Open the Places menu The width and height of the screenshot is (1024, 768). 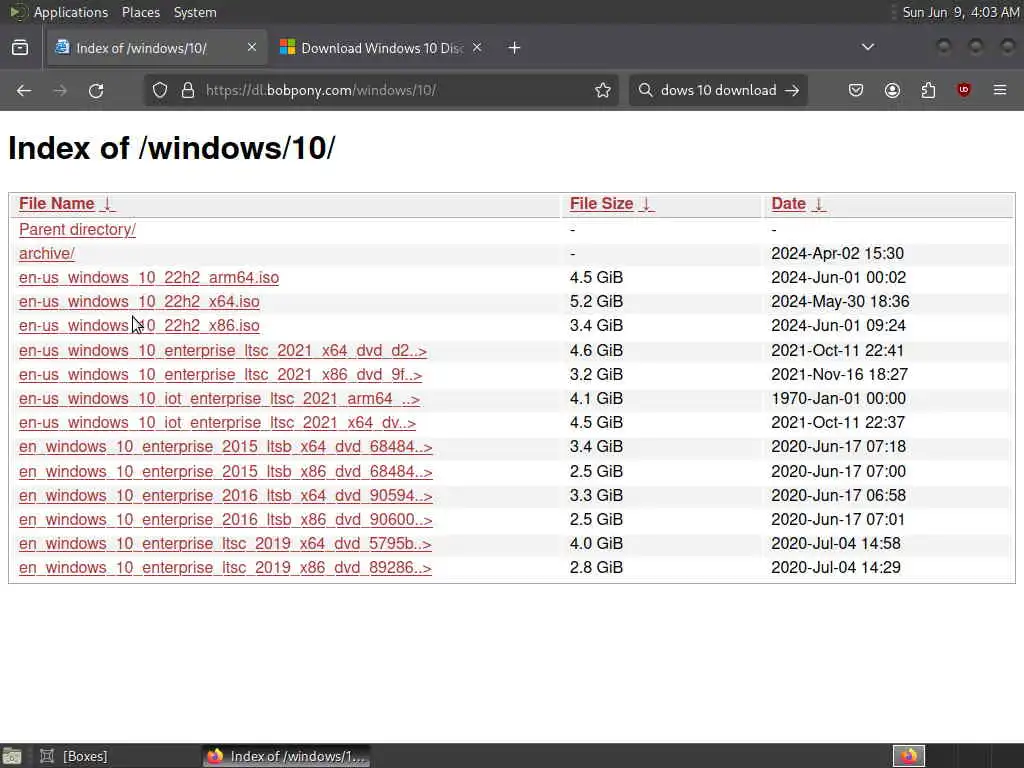[x=140, y=12]
